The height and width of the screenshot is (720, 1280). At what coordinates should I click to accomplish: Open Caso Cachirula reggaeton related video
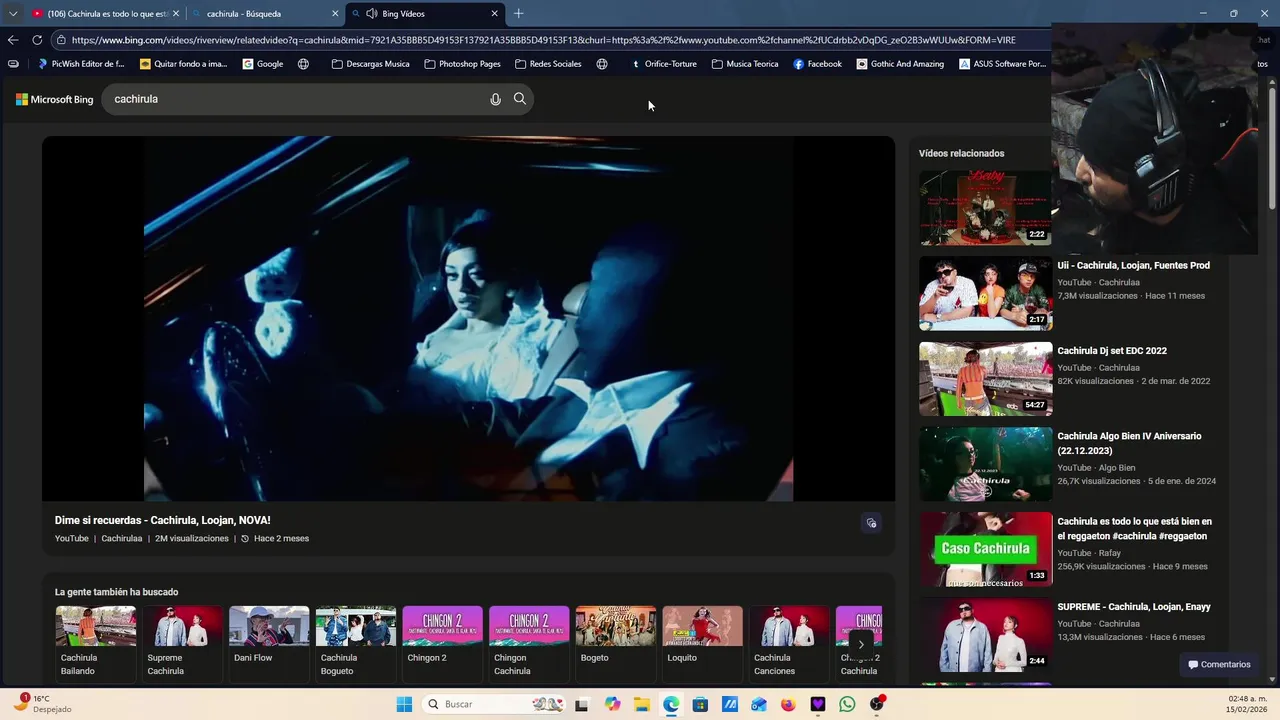point(985,549)
